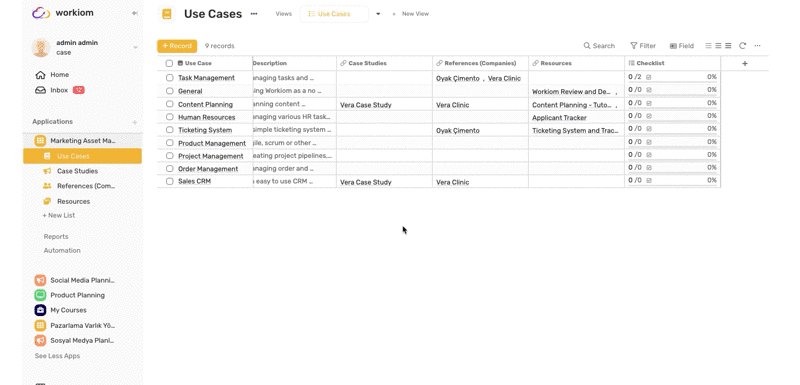Viewport: 800px width, 385px height.
Task: Open the toolbar more options ellipsis
Action: (x=757, y=46)
